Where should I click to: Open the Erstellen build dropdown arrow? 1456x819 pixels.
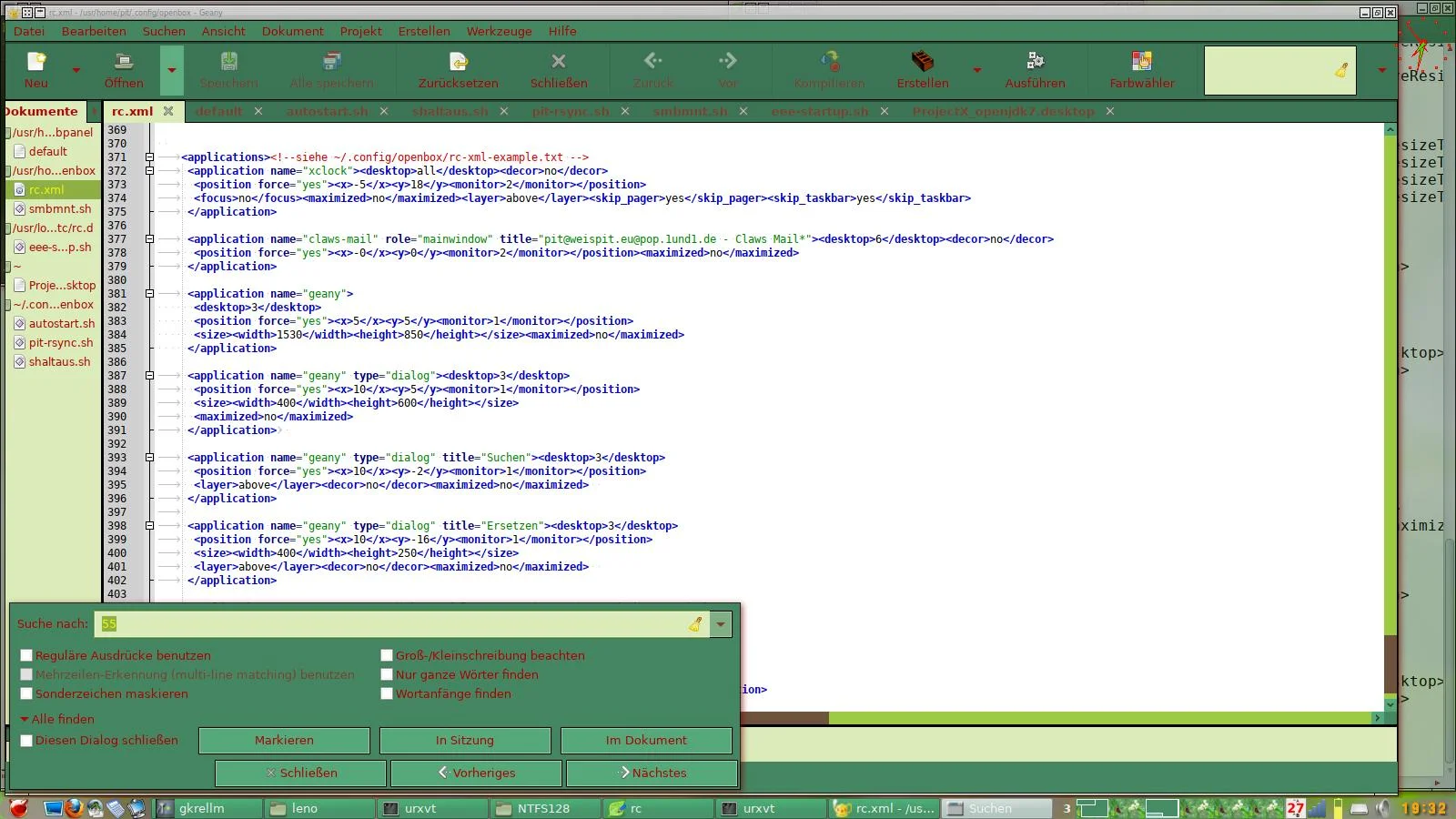click(977, 70)
